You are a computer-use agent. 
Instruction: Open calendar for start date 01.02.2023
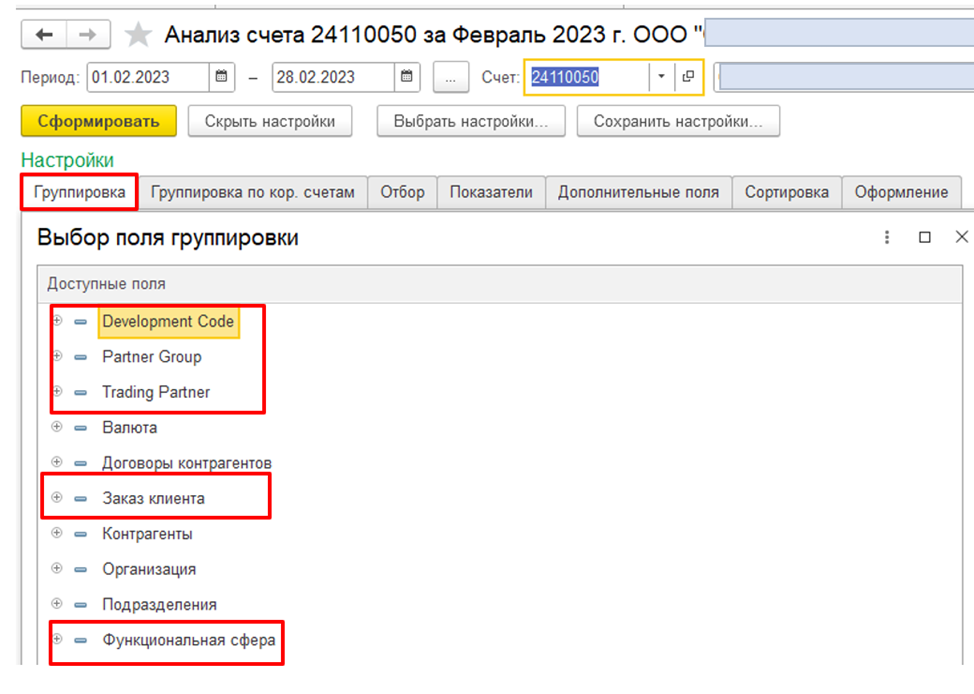click(221, 77)
